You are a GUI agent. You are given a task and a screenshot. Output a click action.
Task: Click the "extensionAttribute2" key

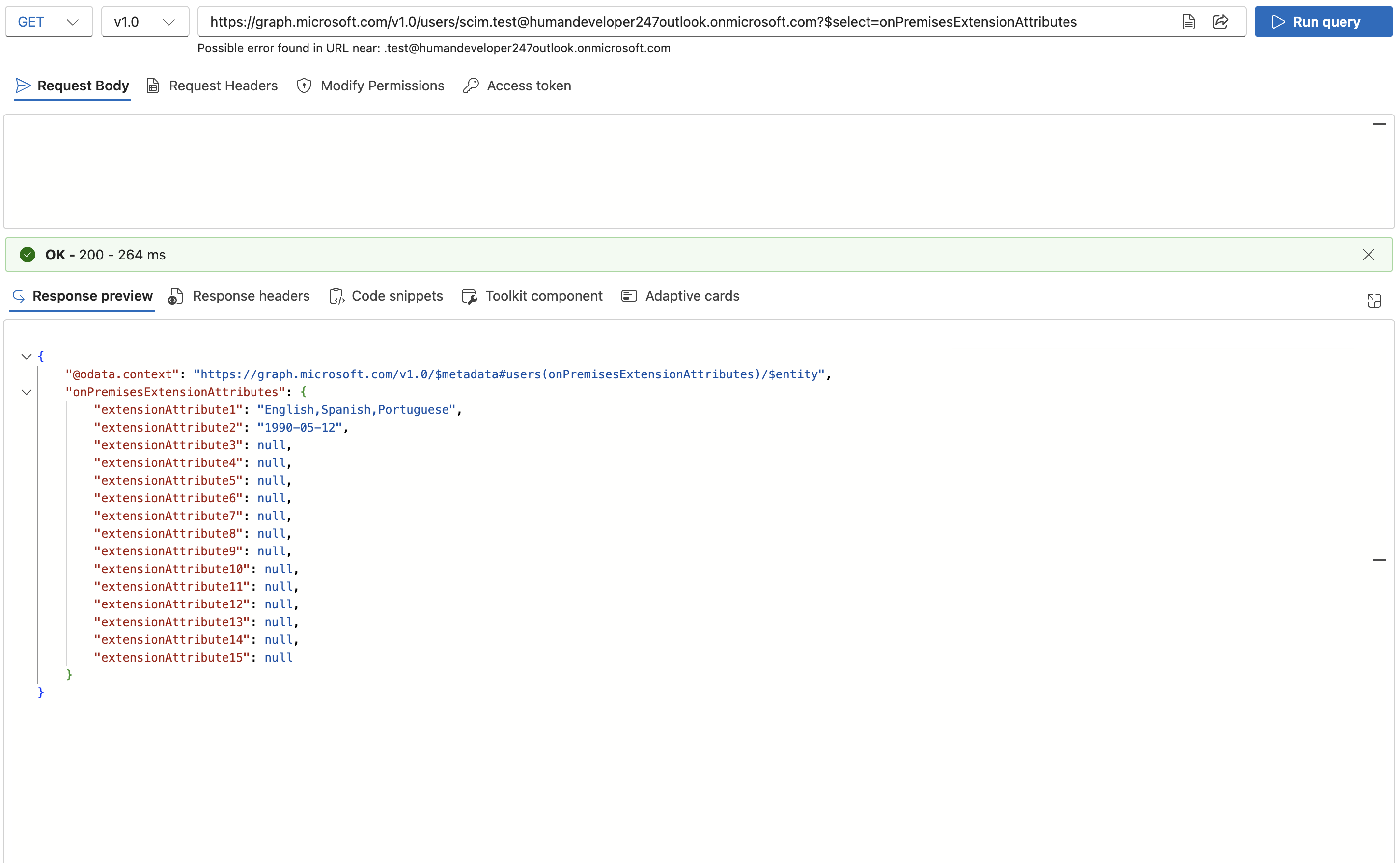tap(168, 428)
